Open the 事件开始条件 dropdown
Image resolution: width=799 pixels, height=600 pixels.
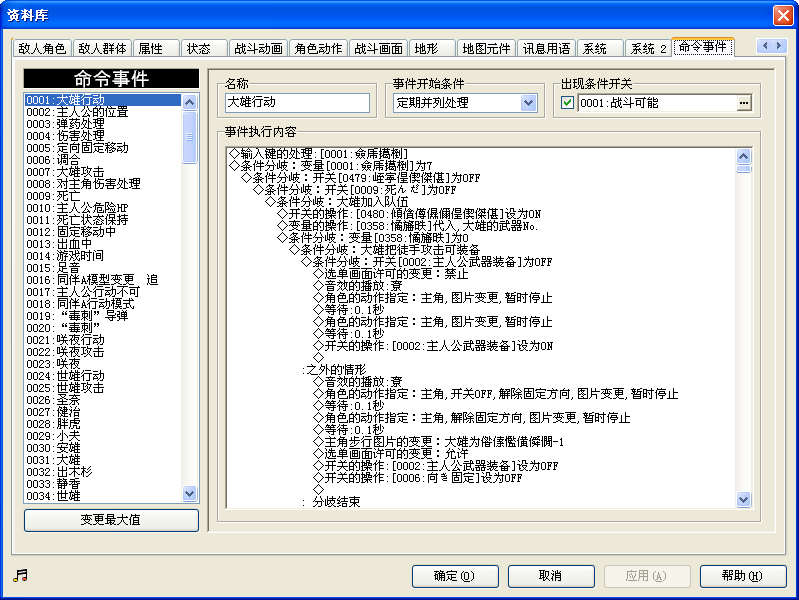[528, 103]
